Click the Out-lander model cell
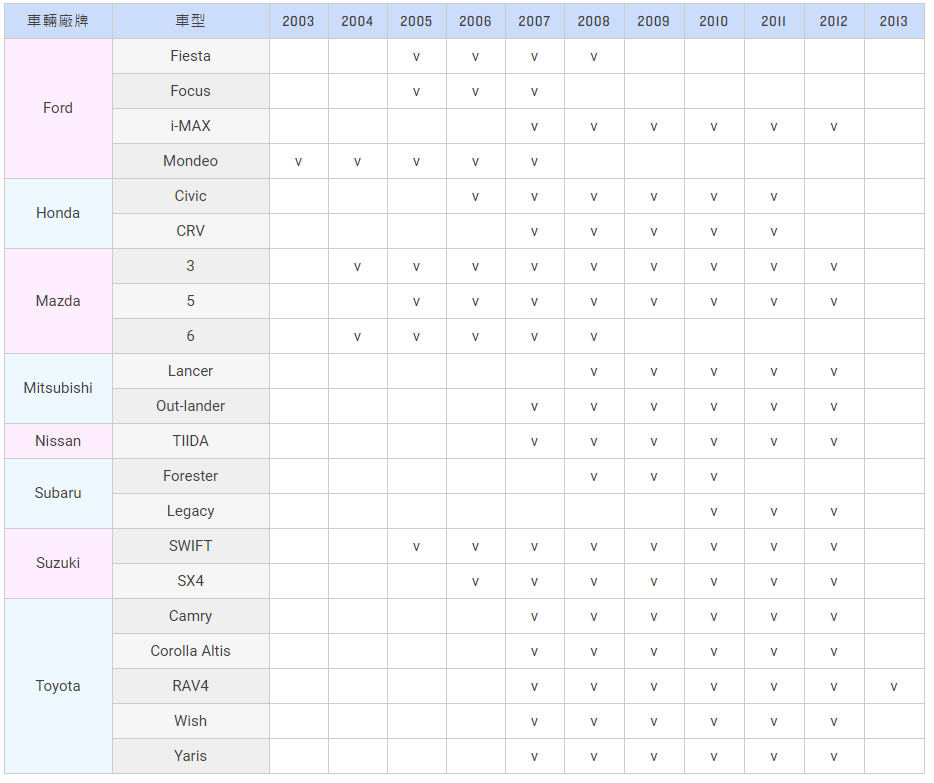The image size is (934, 783). click(x=191, y=406)
